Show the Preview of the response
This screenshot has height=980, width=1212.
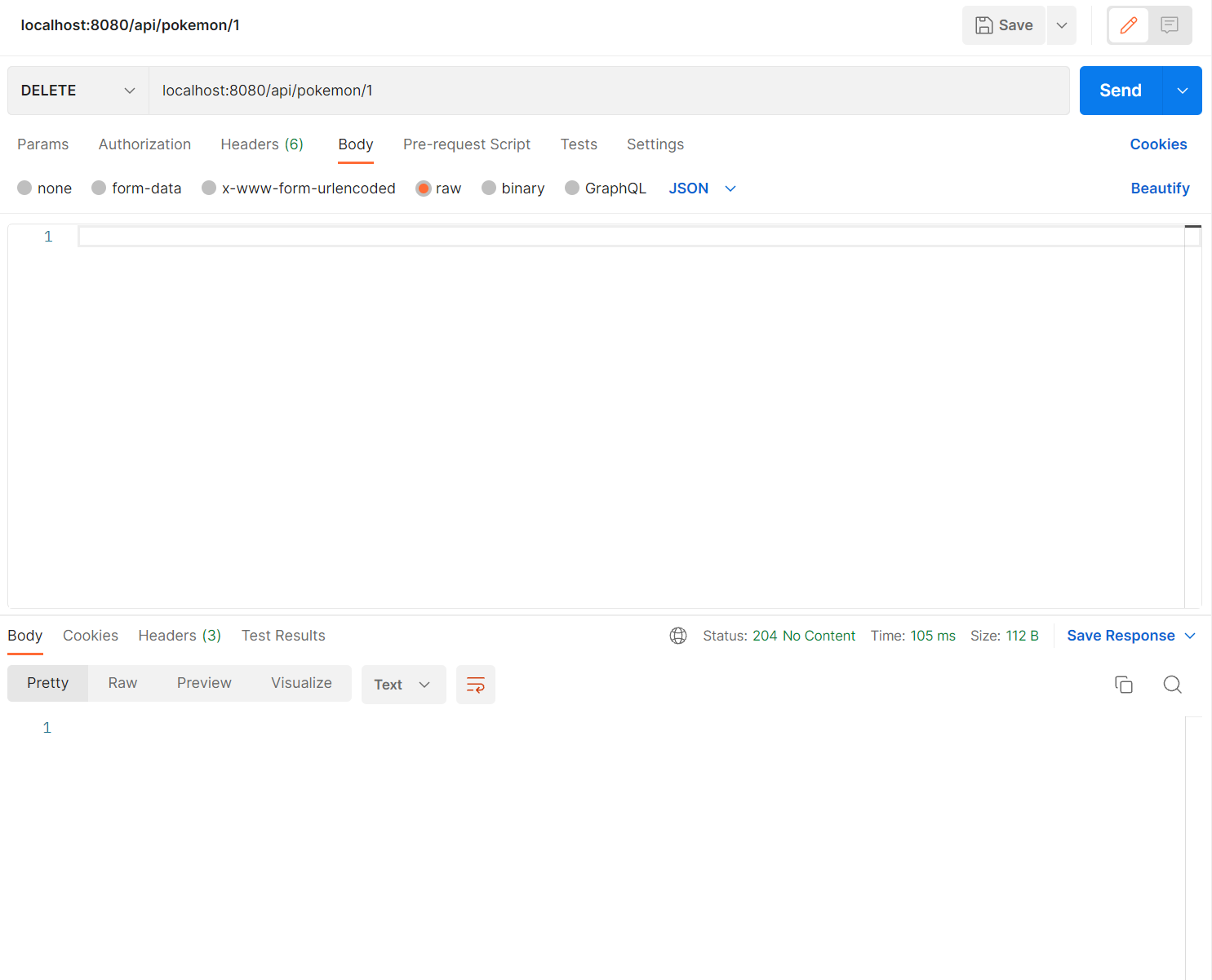(204, 683)
